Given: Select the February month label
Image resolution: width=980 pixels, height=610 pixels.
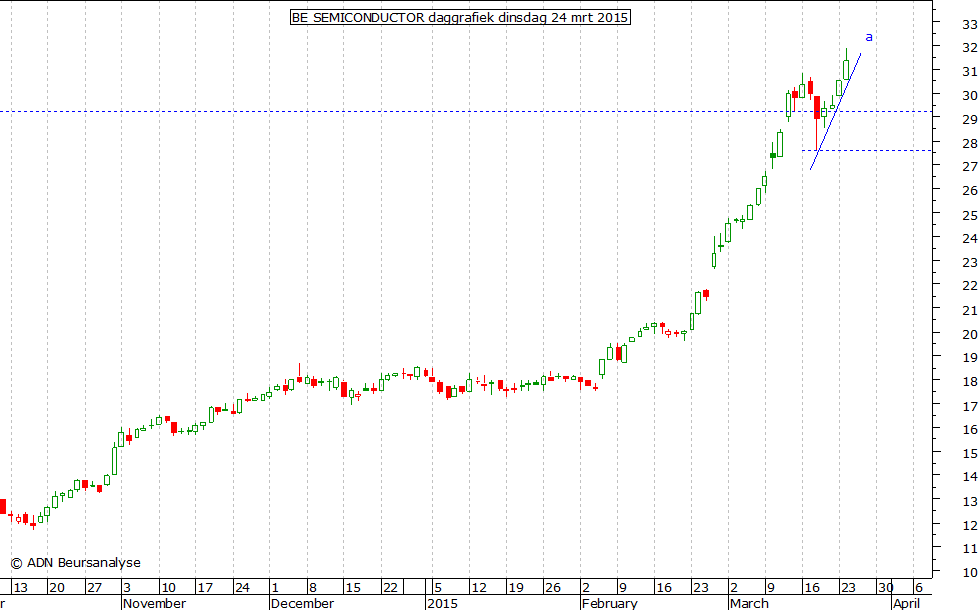Looking at the screenshot, I should (x=609, y=603).
